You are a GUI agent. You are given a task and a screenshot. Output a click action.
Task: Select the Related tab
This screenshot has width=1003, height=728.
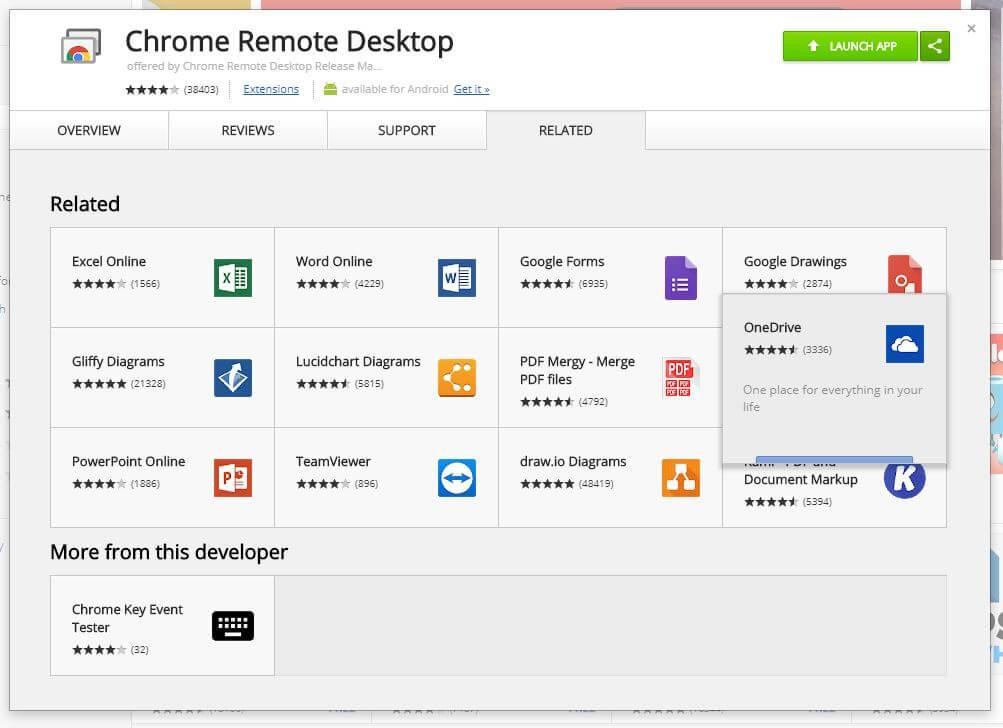click(x=565, y=131)
